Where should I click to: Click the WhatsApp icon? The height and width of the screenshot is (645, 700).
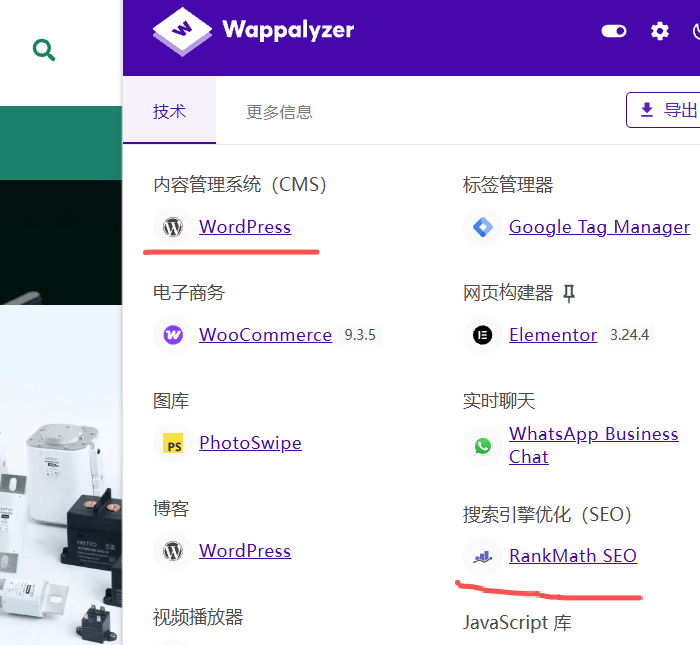(483, 445)
